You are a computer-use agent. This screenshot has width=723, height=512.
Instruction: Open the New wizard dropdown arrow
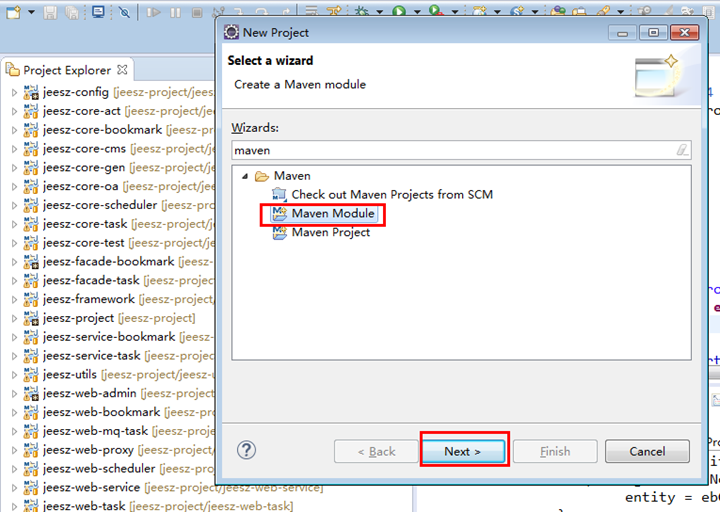31,12
